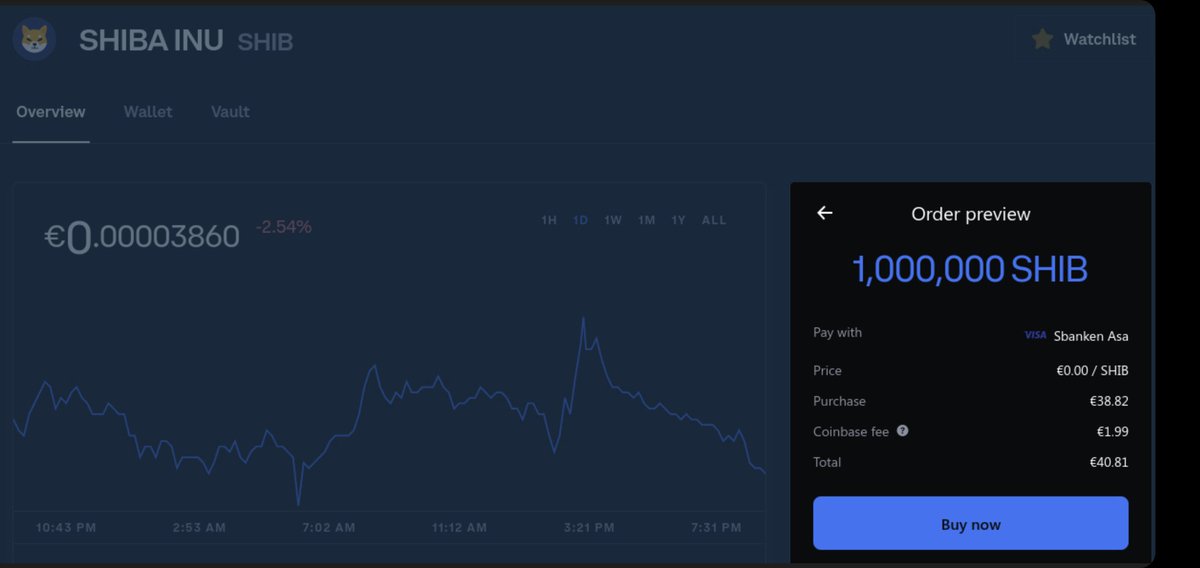Viewport: 1200px width, 568px height.
Task: Click the VISA card logo
Action: coord(1035,335)
